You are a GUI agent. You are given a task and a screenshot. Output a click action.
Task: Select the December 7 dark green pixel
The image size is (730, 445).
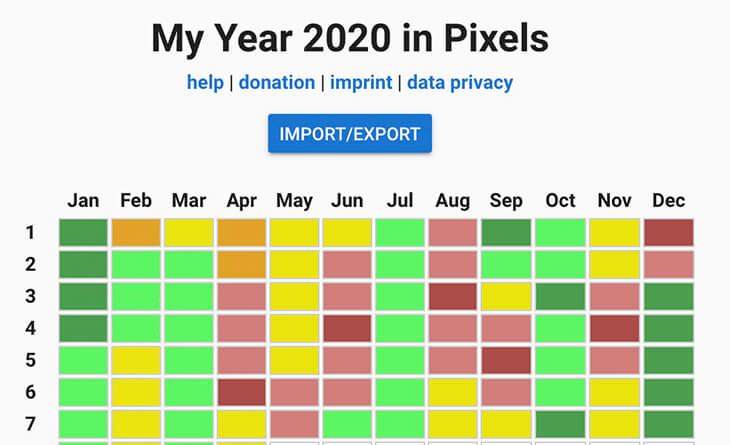pyautogui.click(x=669, y=424)
